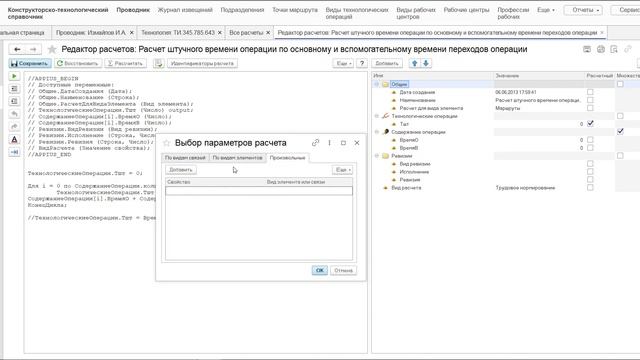Click the bottom blue arrow icon in editor sidebar
This screenshot has width=640, height=360.
point(14,152)
